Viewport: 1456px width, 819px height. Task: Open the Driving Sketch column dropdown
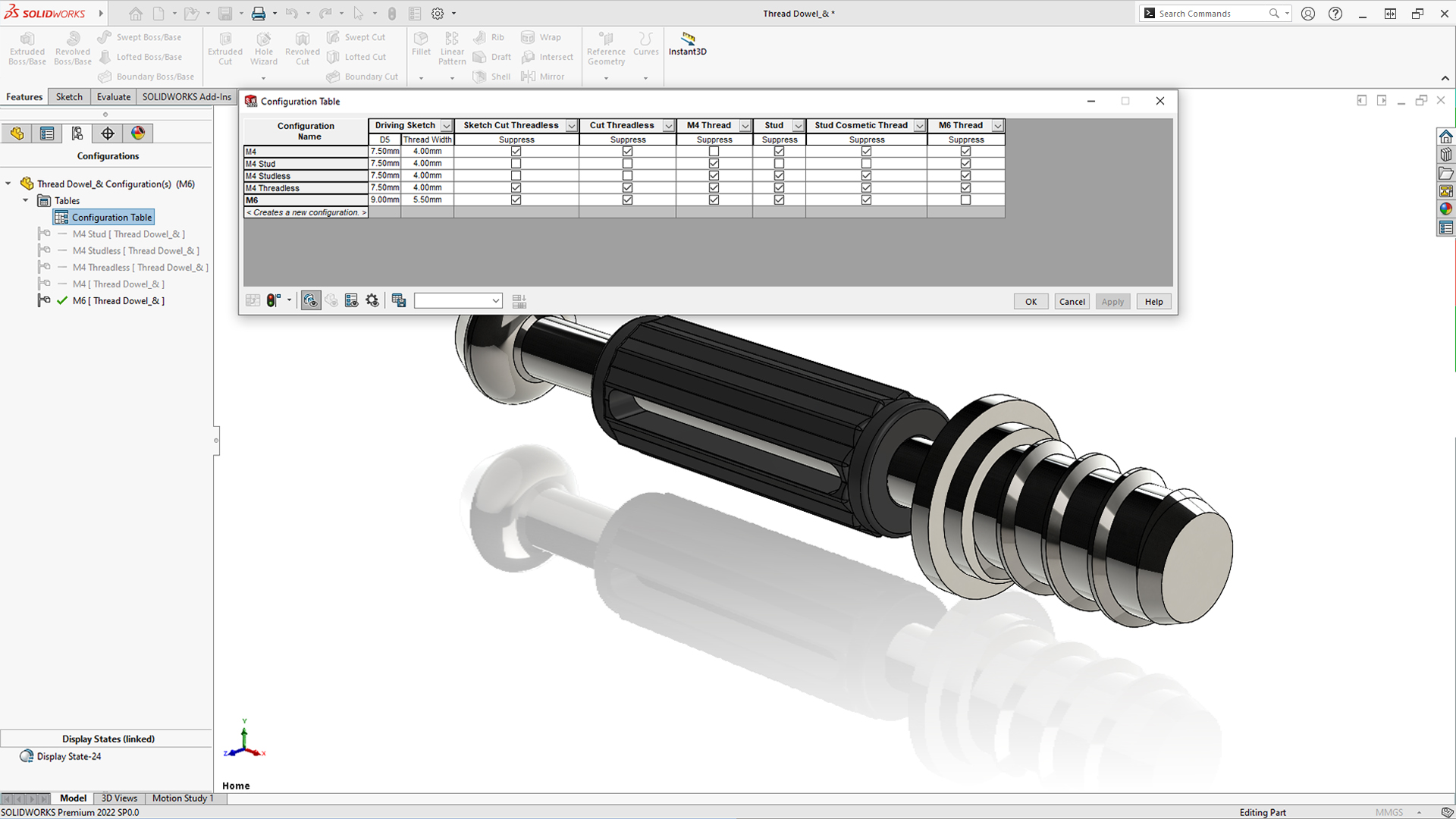446,124
